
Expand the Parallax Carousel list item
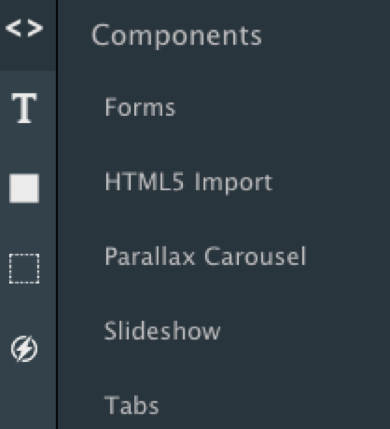click(x=205, y=256)
